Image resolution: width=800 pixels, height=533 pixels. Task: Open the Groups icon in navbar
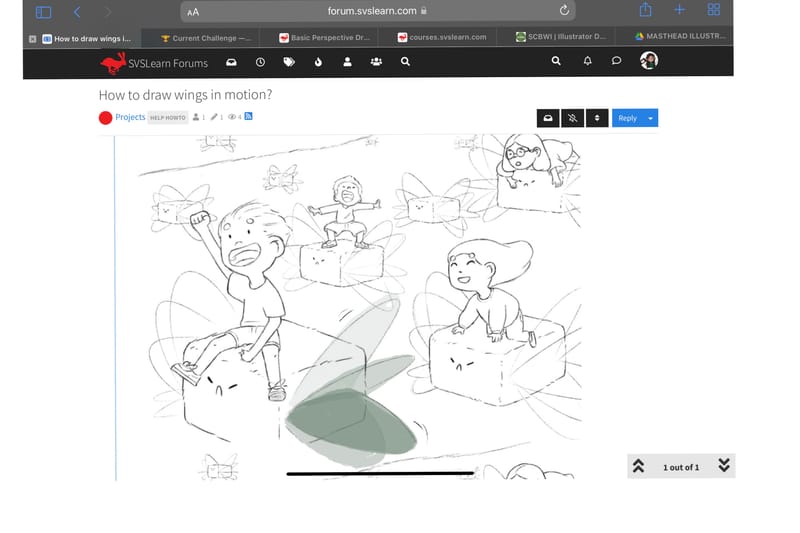(x=376, y=62)
